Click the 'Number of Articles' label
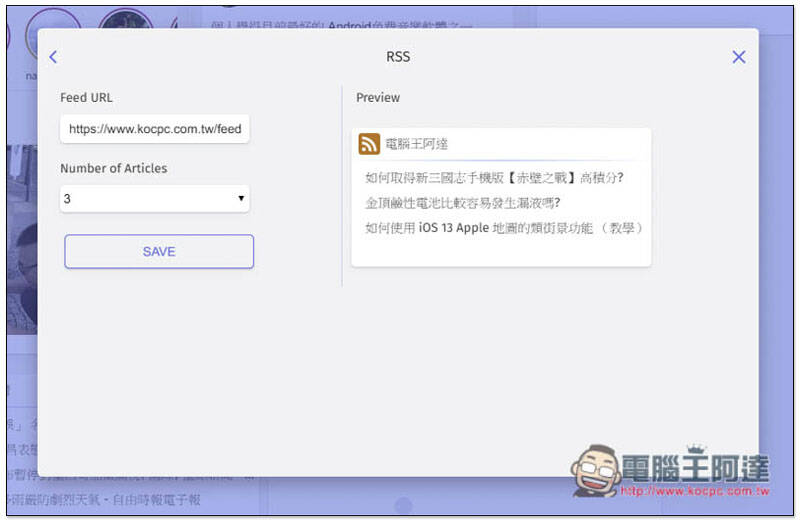800x522 pixels. 114,168
